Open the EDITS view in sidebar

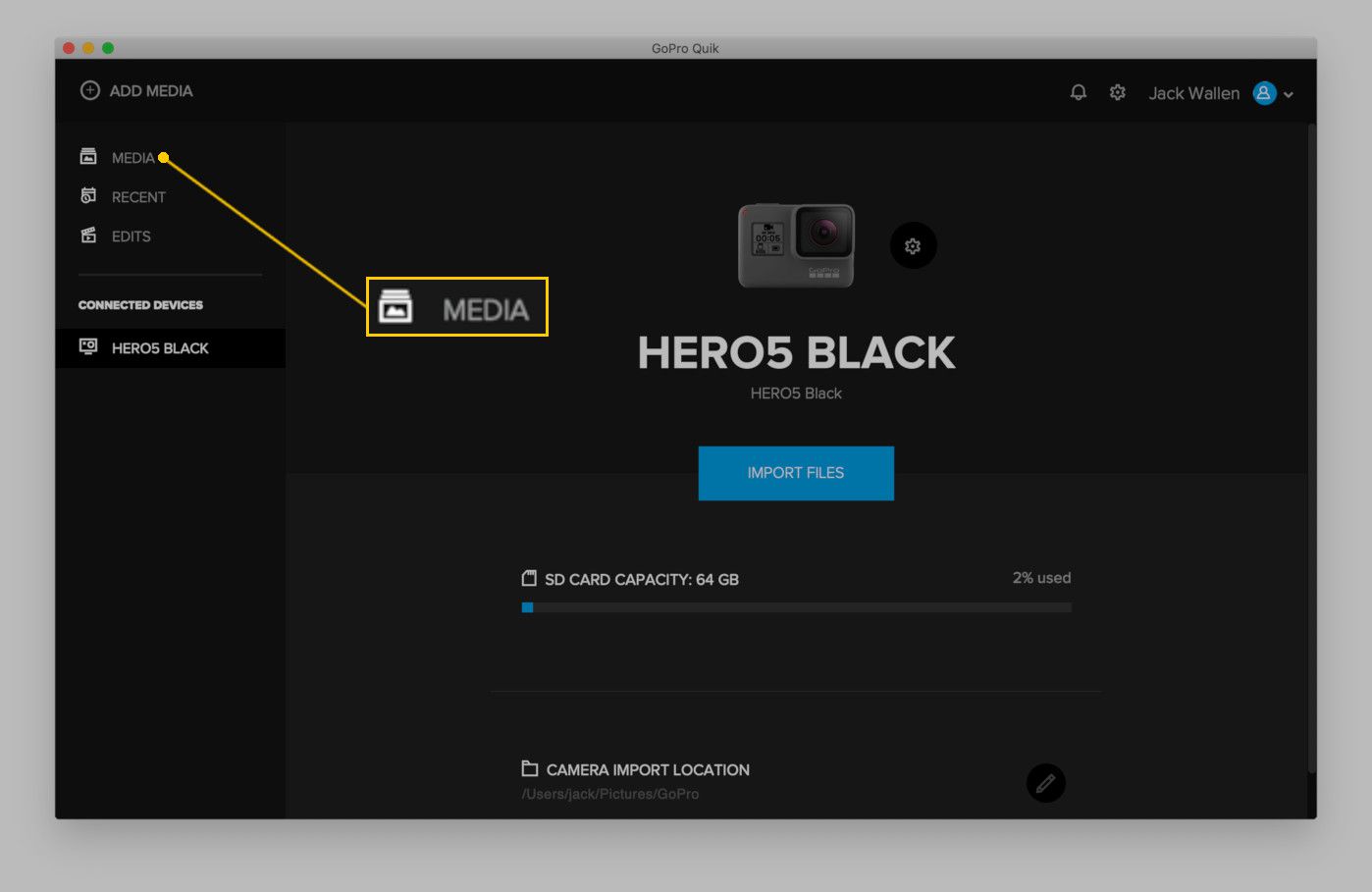[x=116, y=236]
